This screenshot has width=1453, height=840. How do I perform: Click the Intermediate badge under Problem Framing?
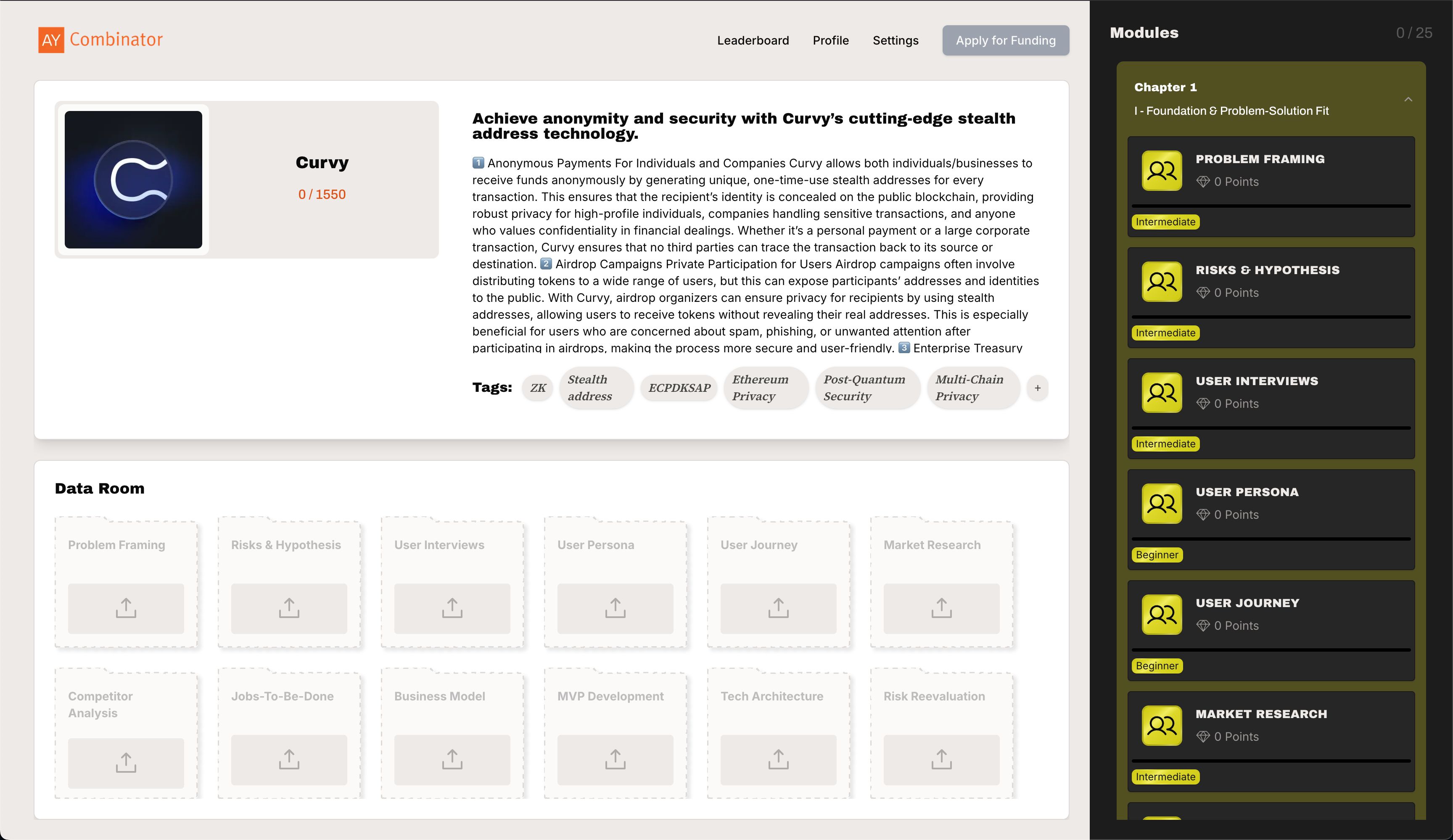point(1165,222)
